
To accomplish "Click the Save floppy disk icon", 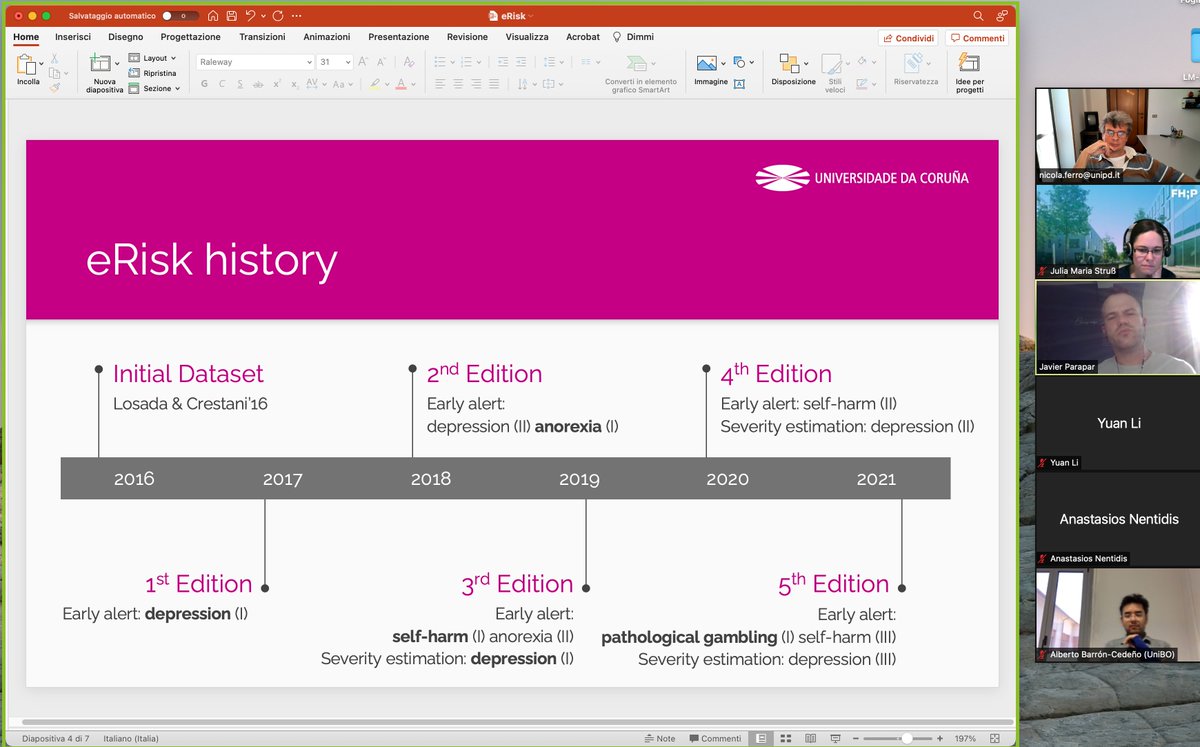I will (231, 16).
